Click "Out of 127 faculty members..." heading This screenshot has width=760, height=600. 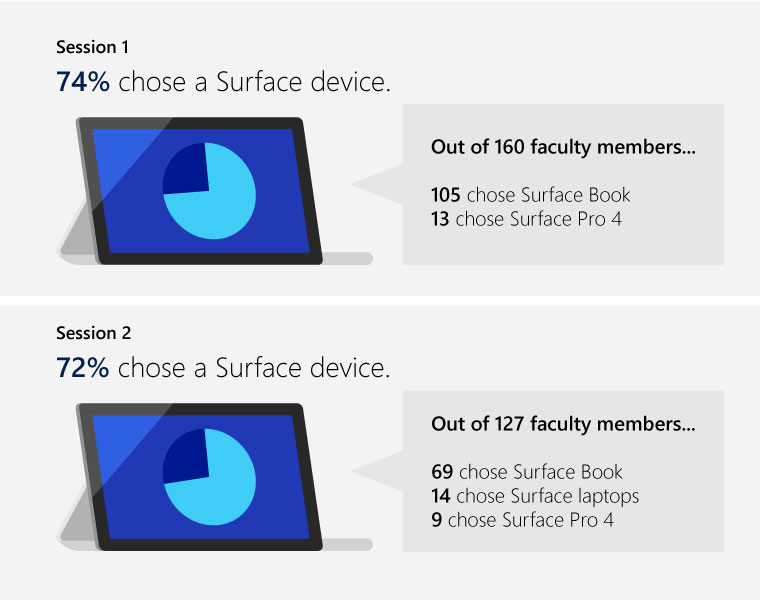point(563,424)
